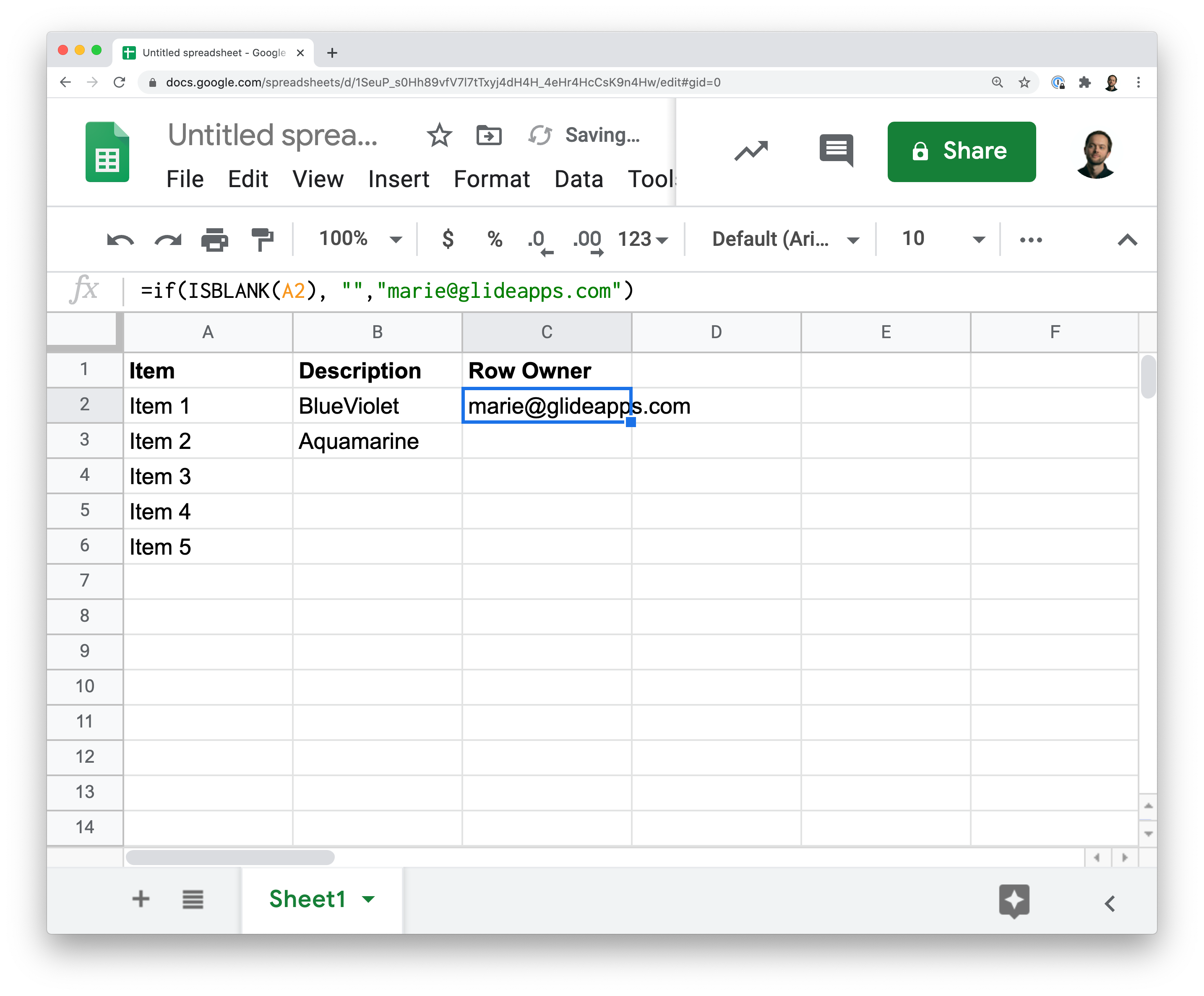The height and width of the screenshot is (996, 1204).
Task: Open the activity dashboard trend icon
Action: pyautogui.click(x=751, y=151)
